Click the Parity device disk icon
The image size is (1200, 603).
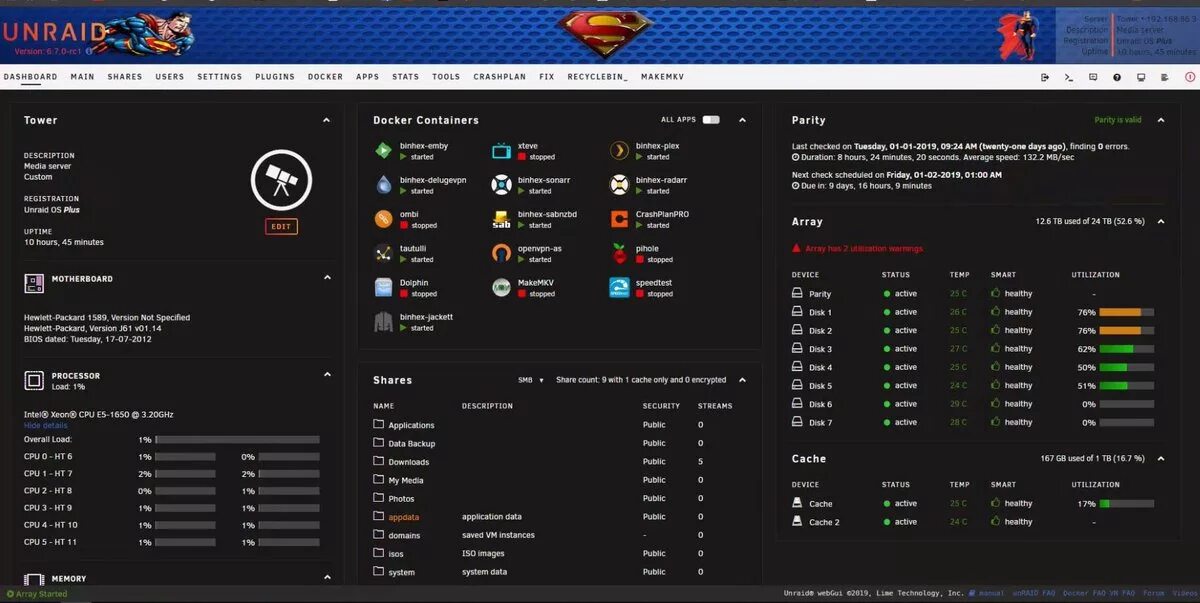coord(798,294)
